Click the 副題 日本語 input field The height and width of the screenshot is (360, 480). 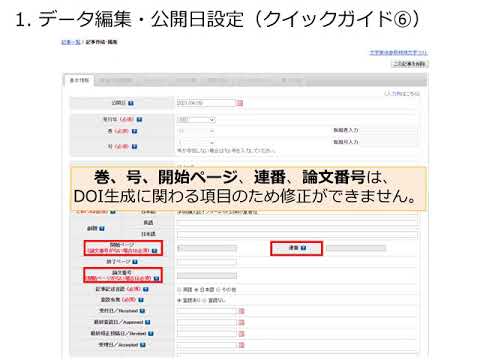pyautogui.click(x=297, y=235)
